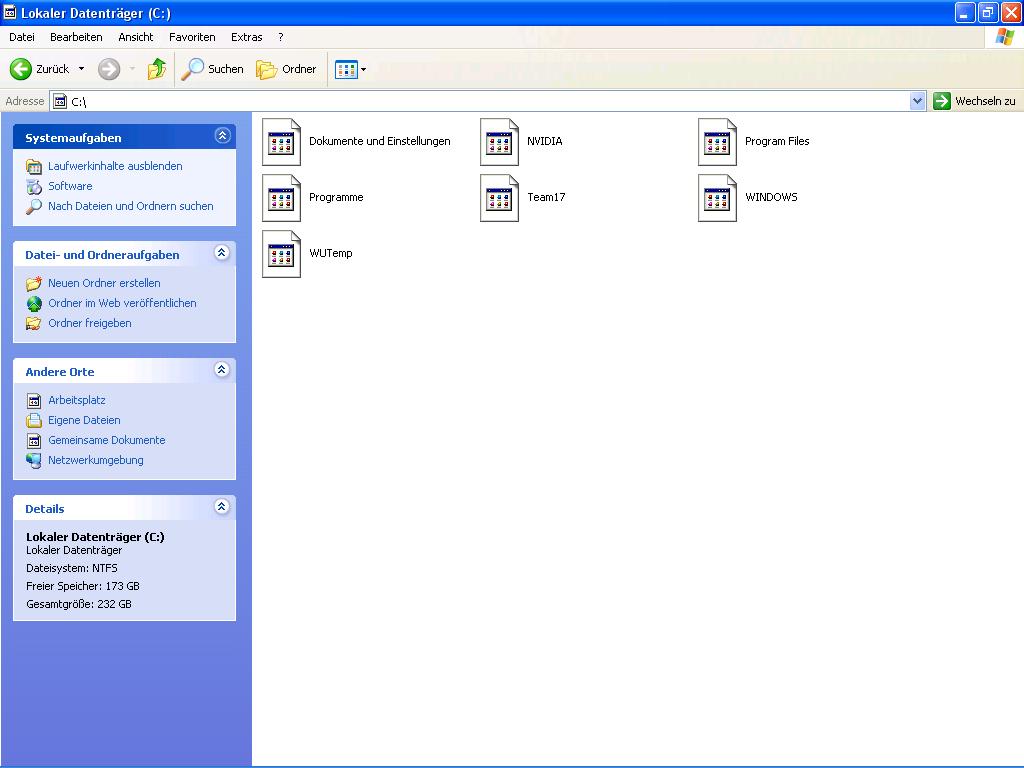Viewport: 1024px width, 768px height.
Task: Click the WINDOWS name label
Action: coord(771,197)
